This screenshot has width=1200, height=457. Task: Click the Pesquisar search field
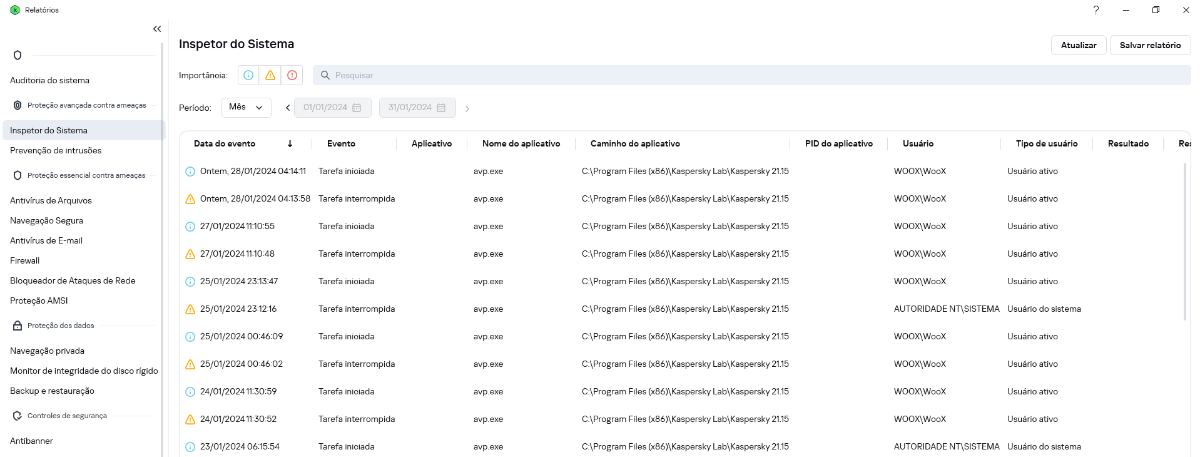[x=750, y=75]
